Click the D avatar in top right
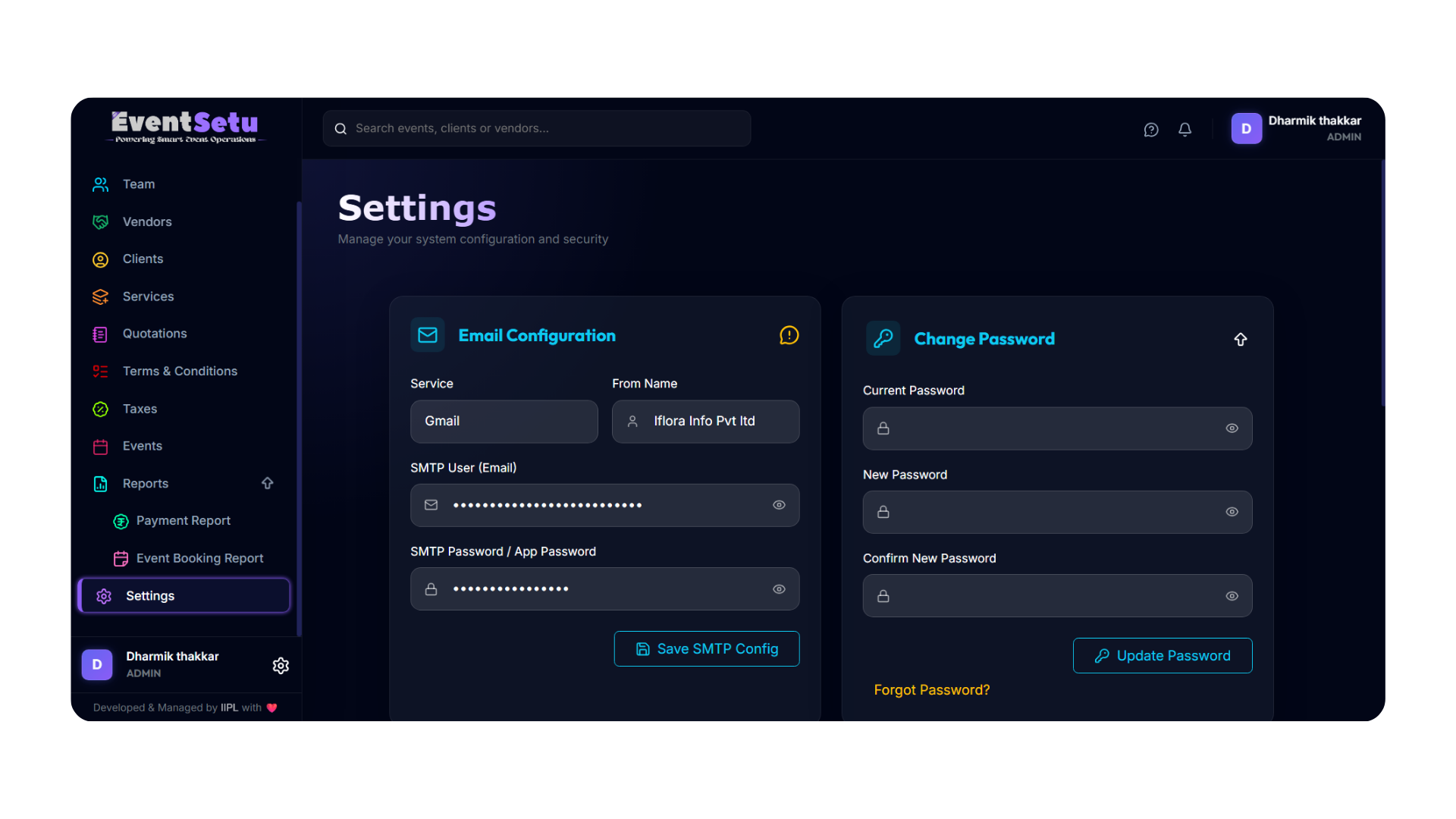The height and width of the screenshot is (819, 1456). [x=1246, y=128]
